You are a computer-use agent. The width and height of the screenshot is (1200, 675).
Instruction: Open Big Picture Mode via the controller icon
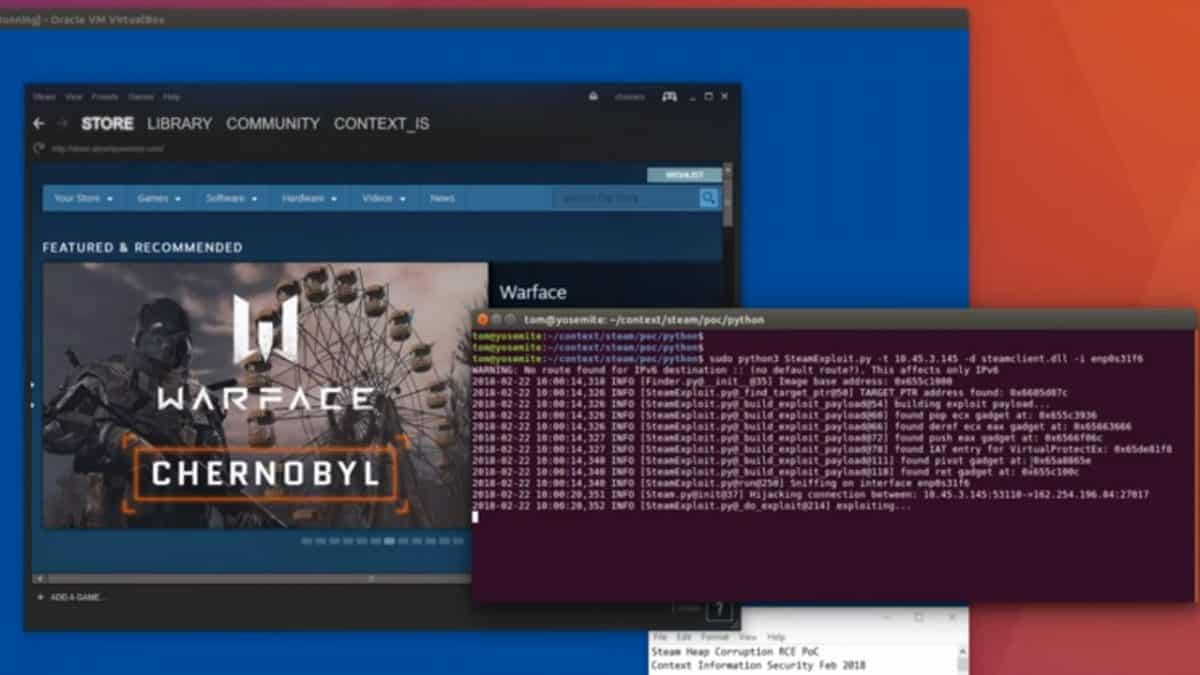(667, 96)
